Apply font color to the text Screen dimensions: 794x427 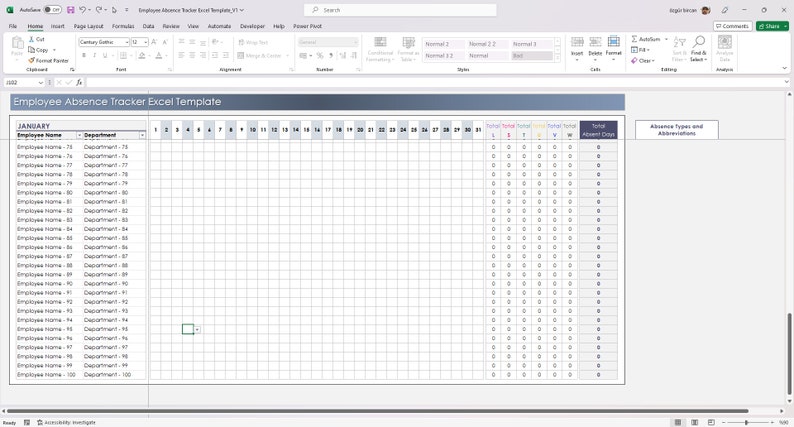click(x=158, y=55)
